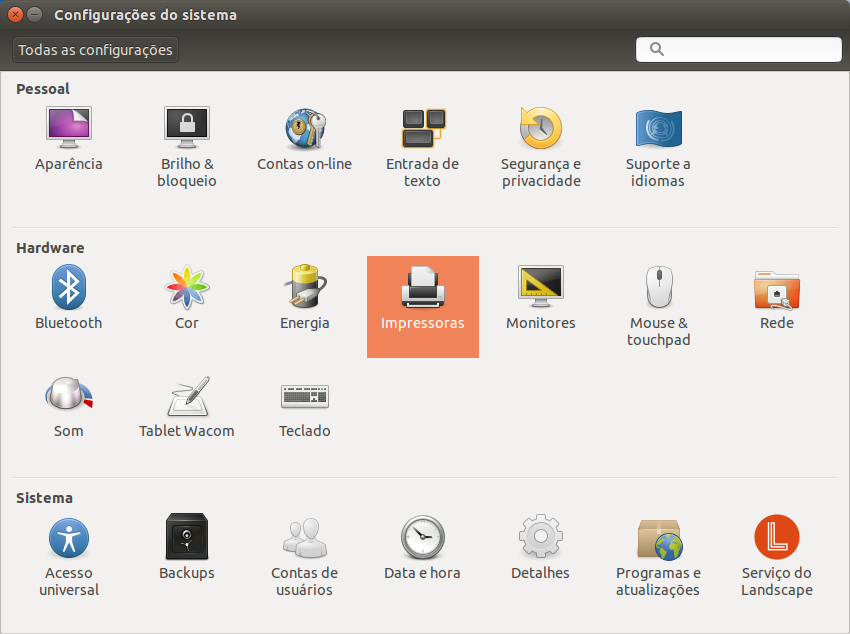Open the Aparência settings icon
This screenshot has height=634, width=850.
coord(69,128)
